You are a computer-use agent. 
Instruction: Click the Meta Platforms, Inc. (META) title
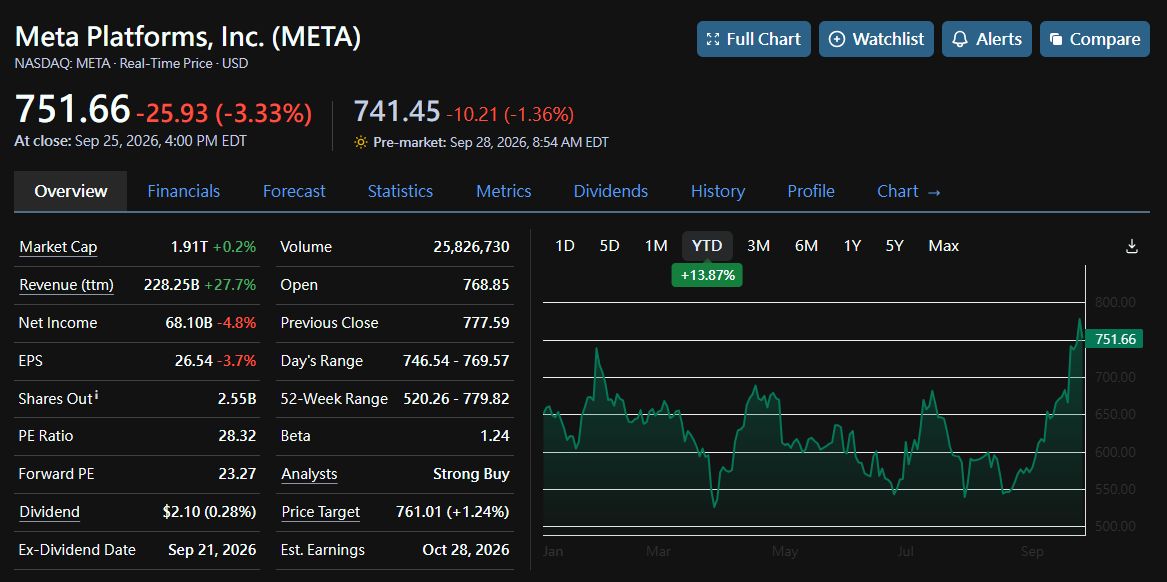point(188,37)
